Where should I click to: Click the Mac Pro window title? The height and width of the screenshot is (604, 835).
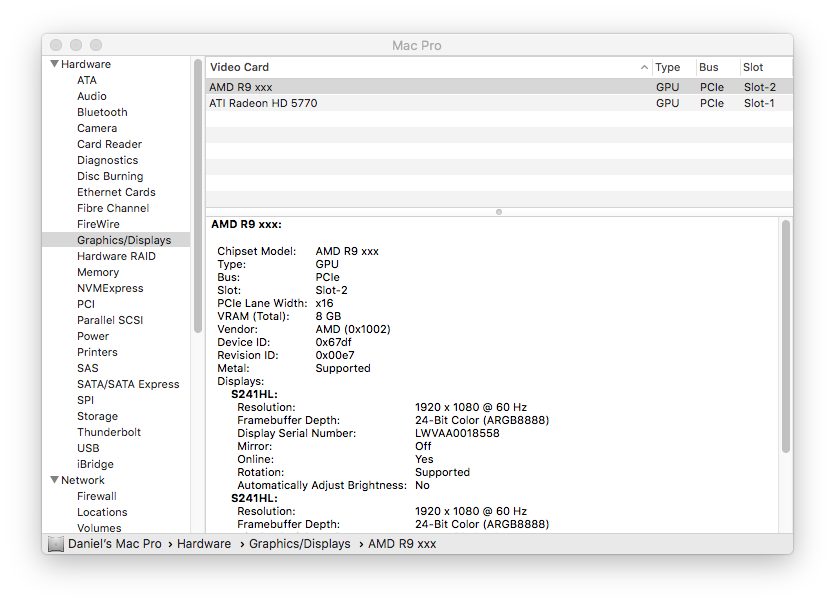[416, 45]
